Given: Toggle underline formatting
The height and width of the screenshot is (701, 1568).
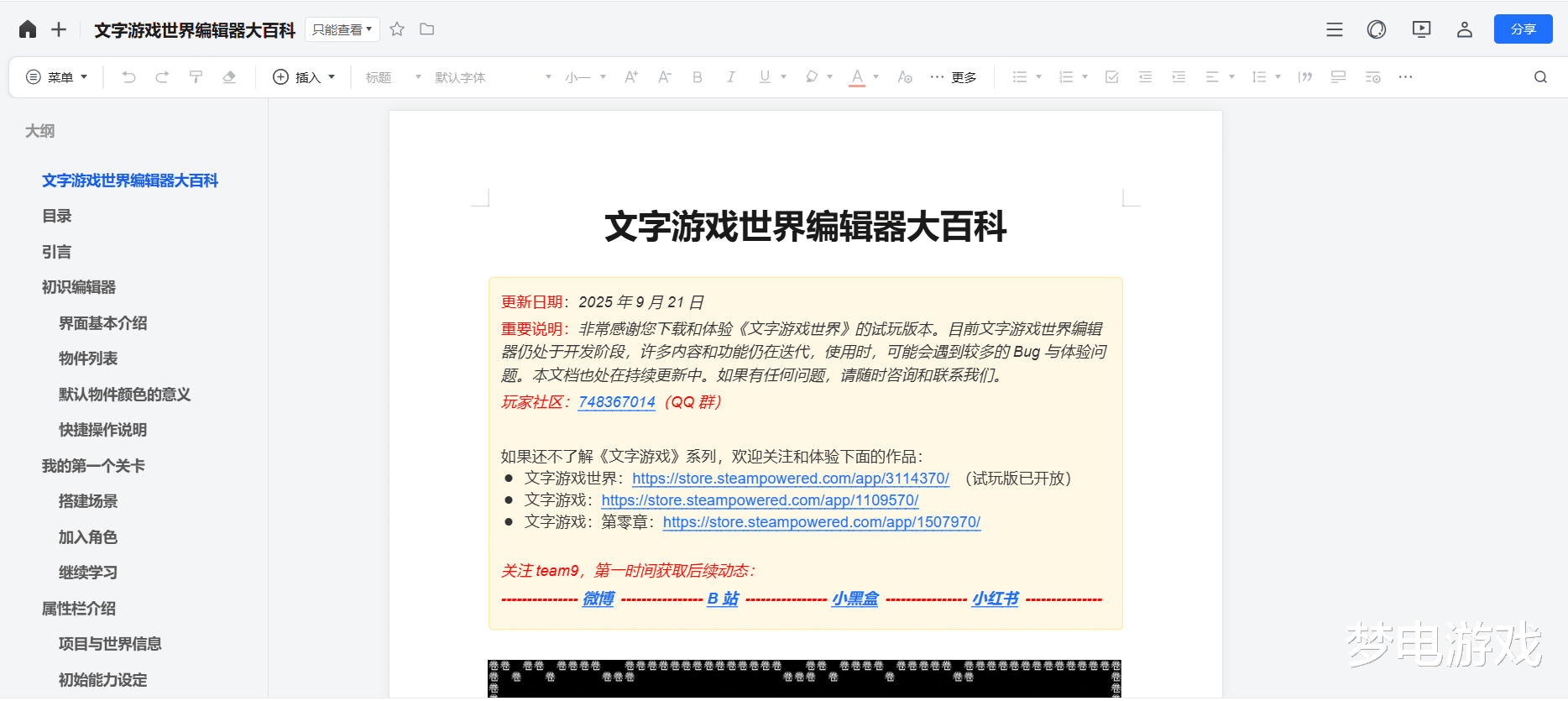Looking at the screenshot, I should coord(765,77).
